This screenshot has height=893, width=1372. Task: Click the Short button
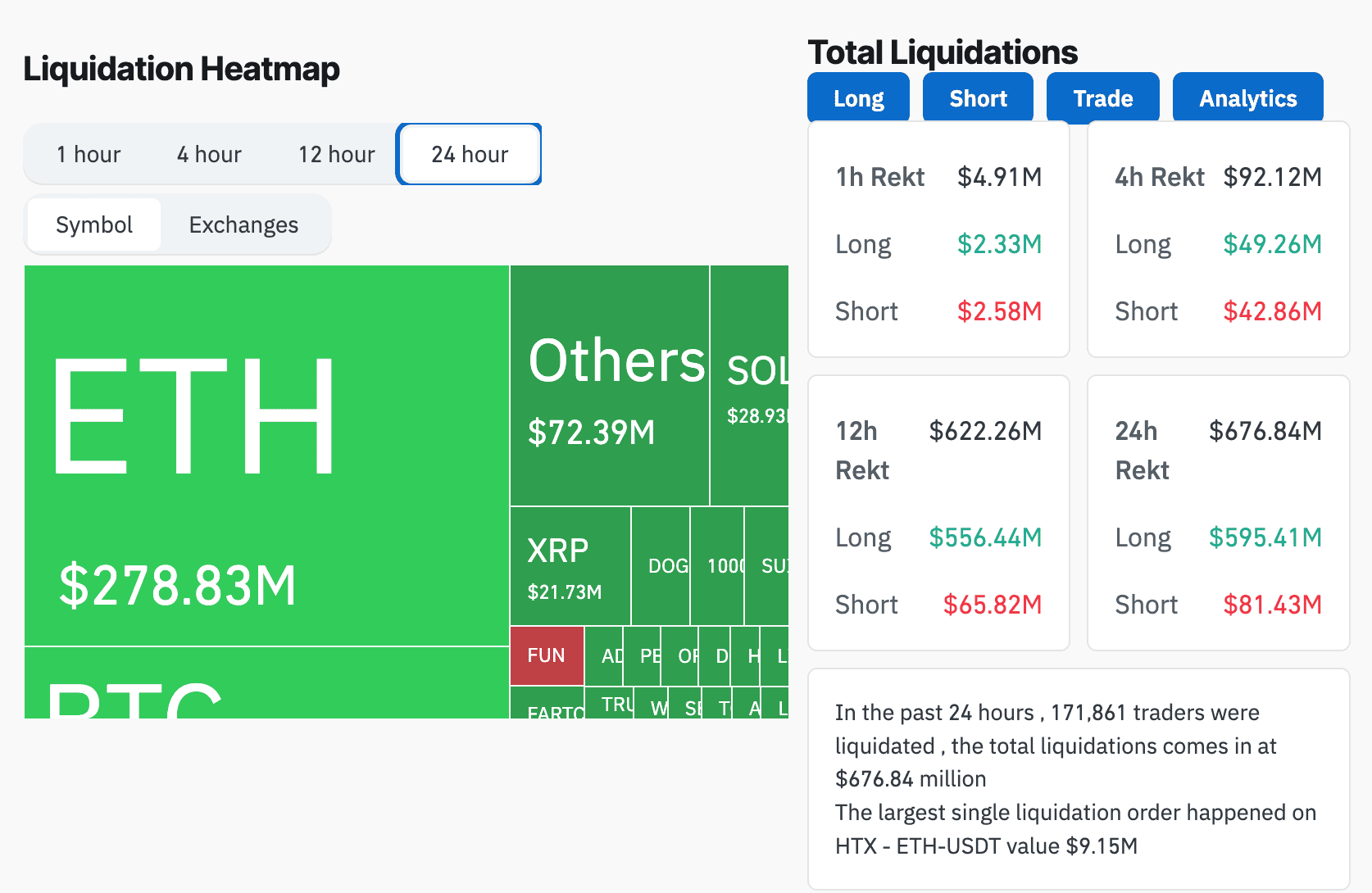click(x=978, y=98)
